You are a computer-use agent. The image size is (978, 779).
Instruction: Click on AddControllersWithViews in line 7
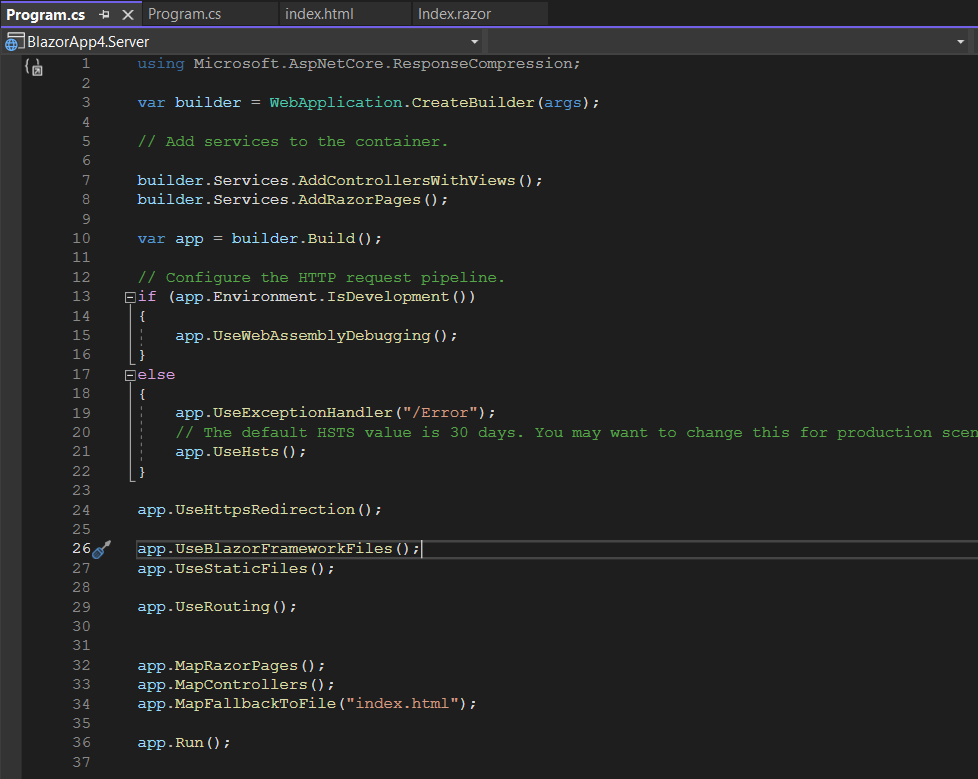click(407, 180)
